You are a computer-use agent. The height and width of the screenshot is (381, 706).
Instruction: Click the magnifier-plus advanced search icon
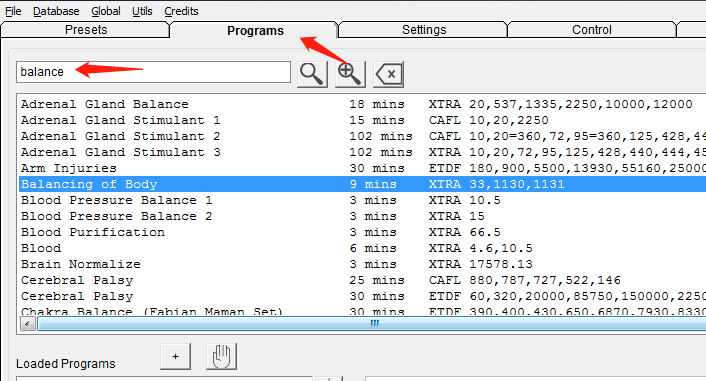[x=350, y=74]
